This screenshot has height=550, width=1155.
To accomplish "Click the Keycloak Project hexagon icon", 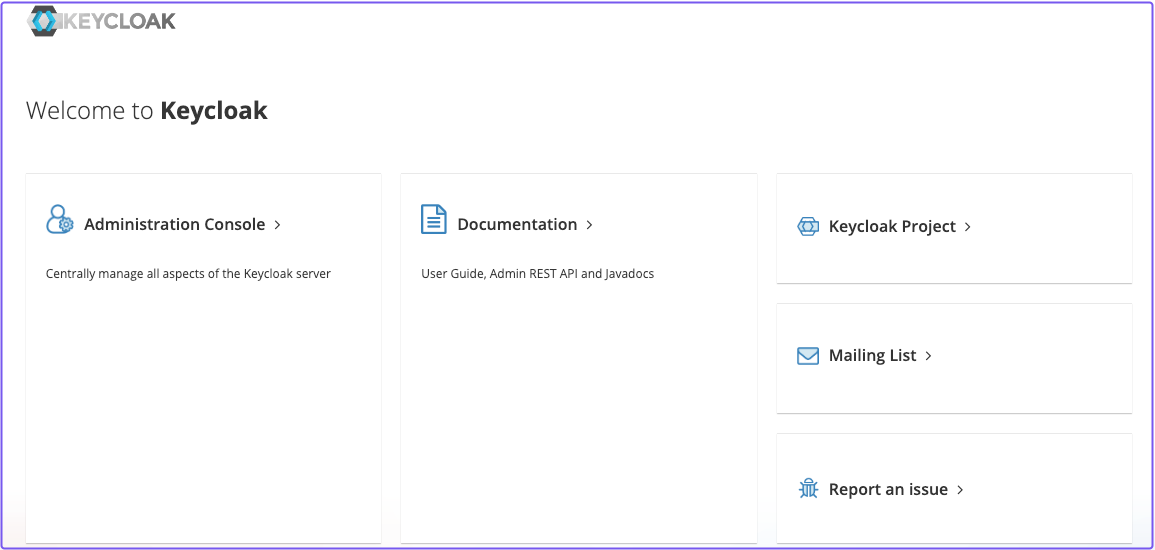I will tap(808, 226).
